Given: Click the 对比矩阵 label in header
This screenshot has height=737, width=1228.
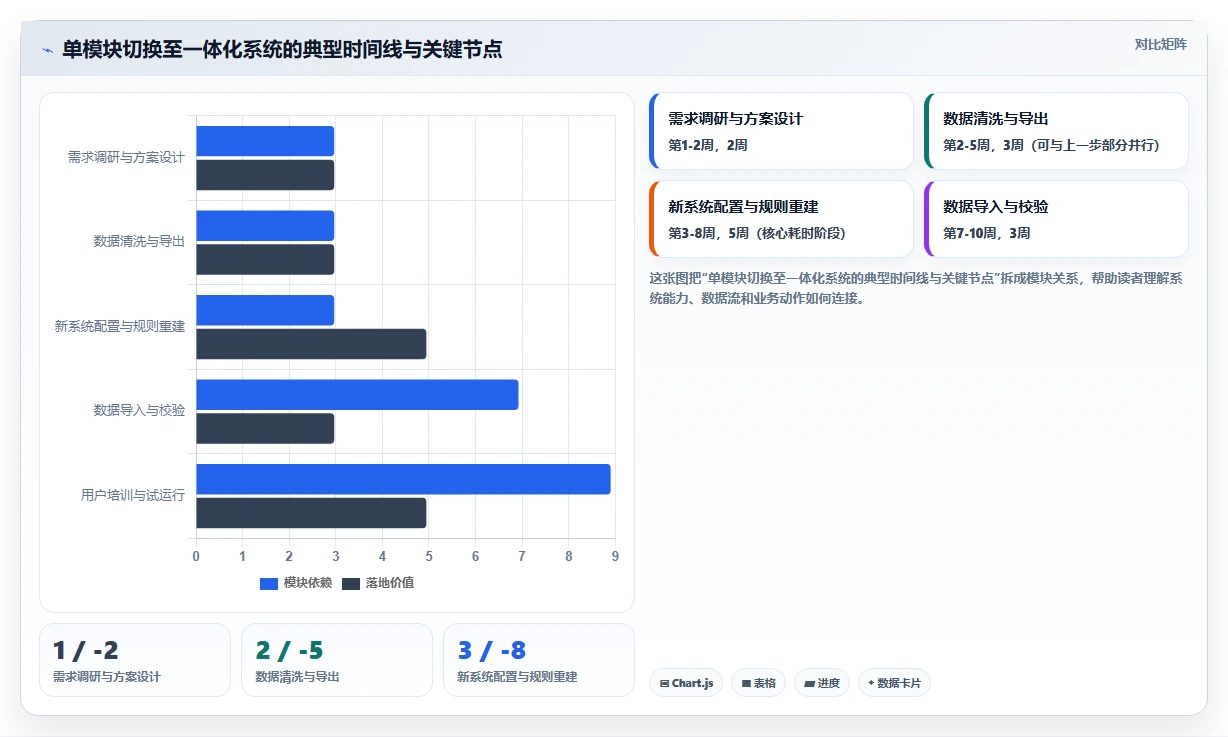Looking at the screenshot, I should pos(1160,44).
